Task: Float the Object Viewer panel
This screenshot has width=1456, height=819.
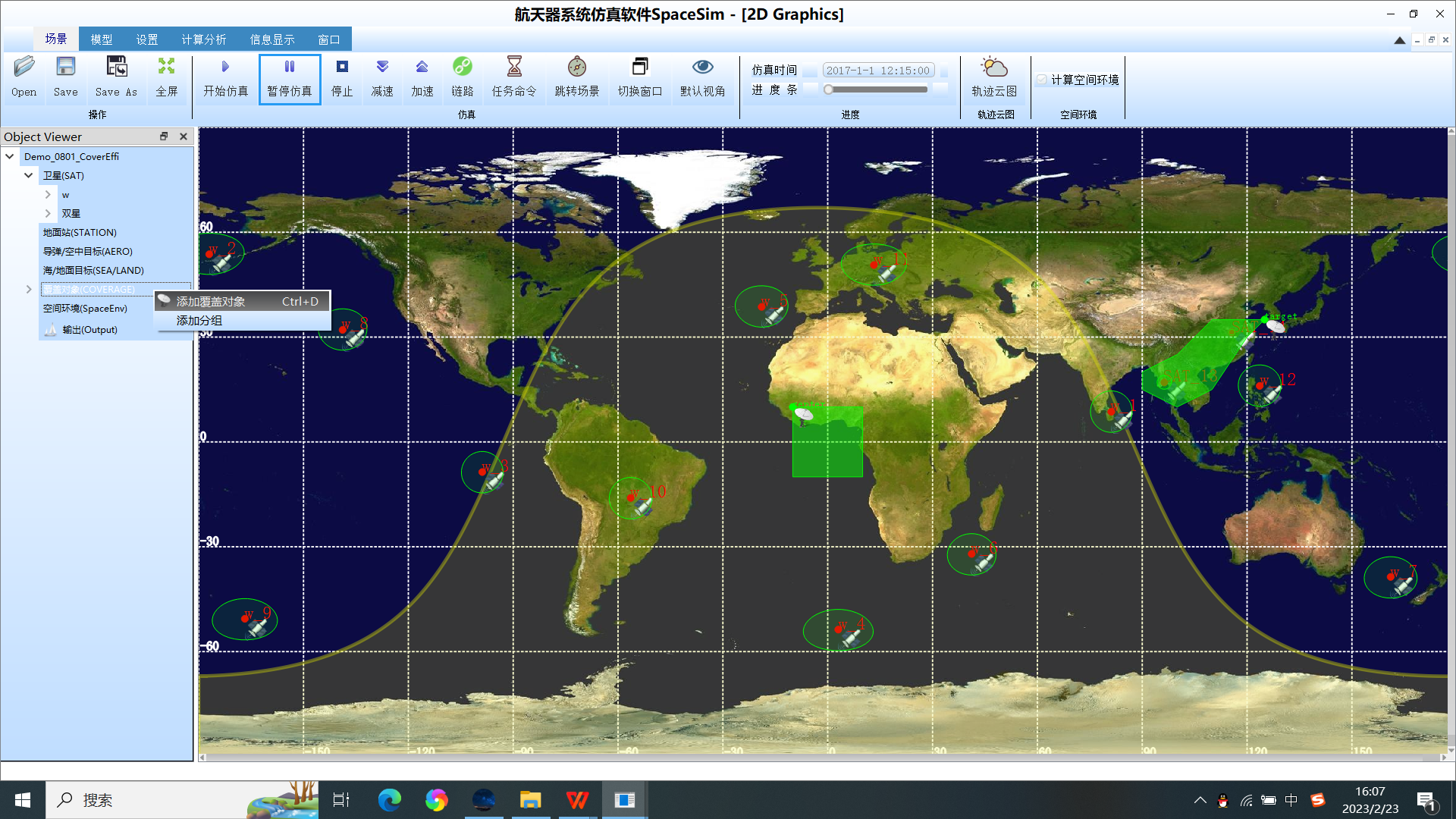Action: (164, 136)
